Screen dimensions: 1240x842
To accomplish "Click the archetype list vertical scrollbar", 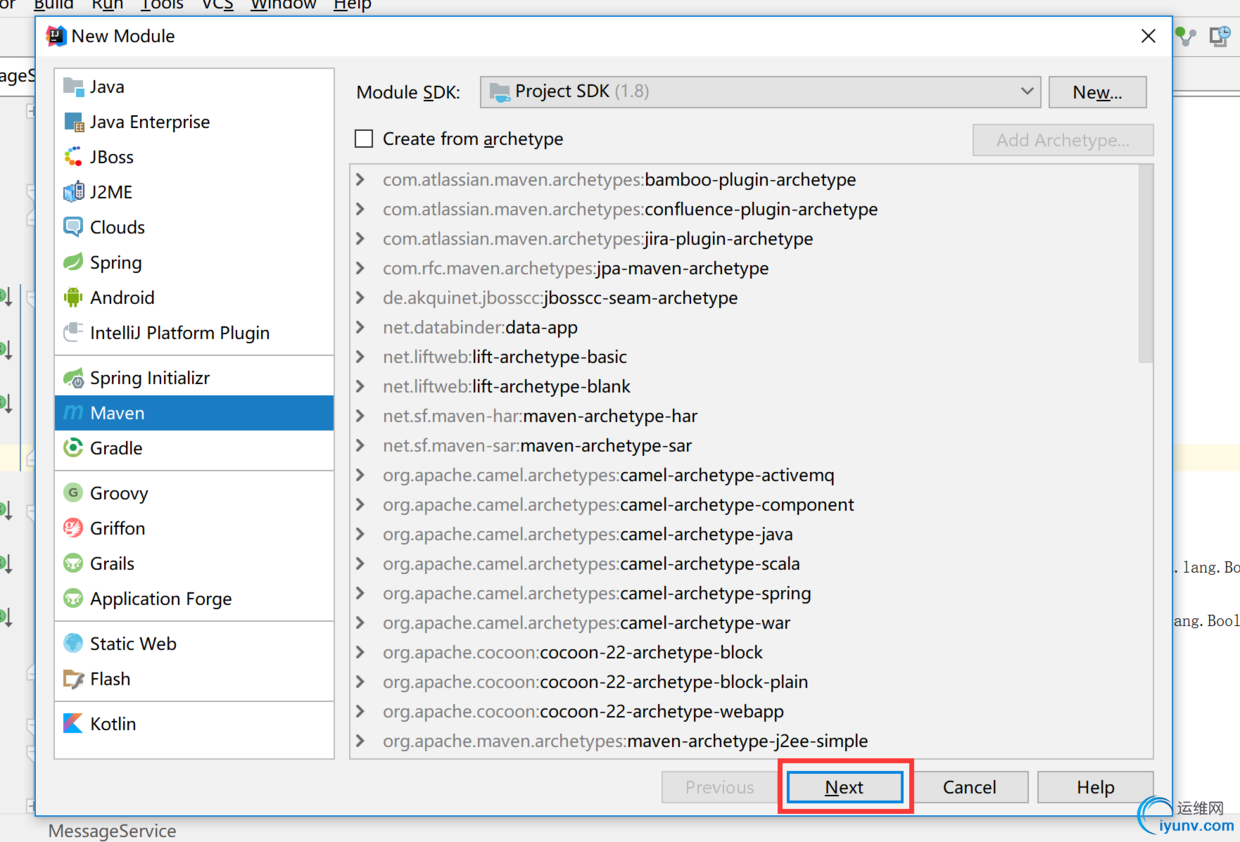I will coord(1145,263).
